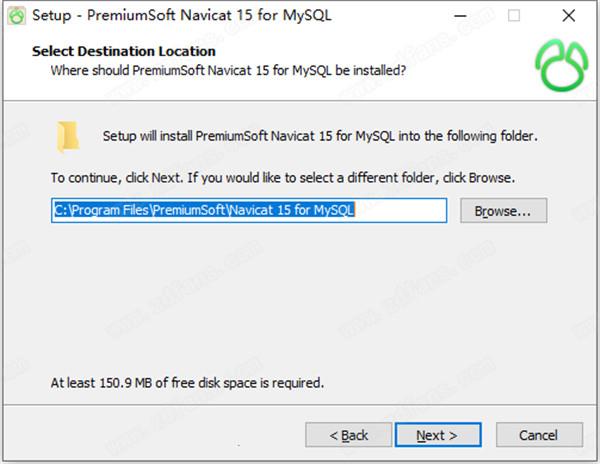
Task: Click the yellow folder icon
Action: (68, 137)
